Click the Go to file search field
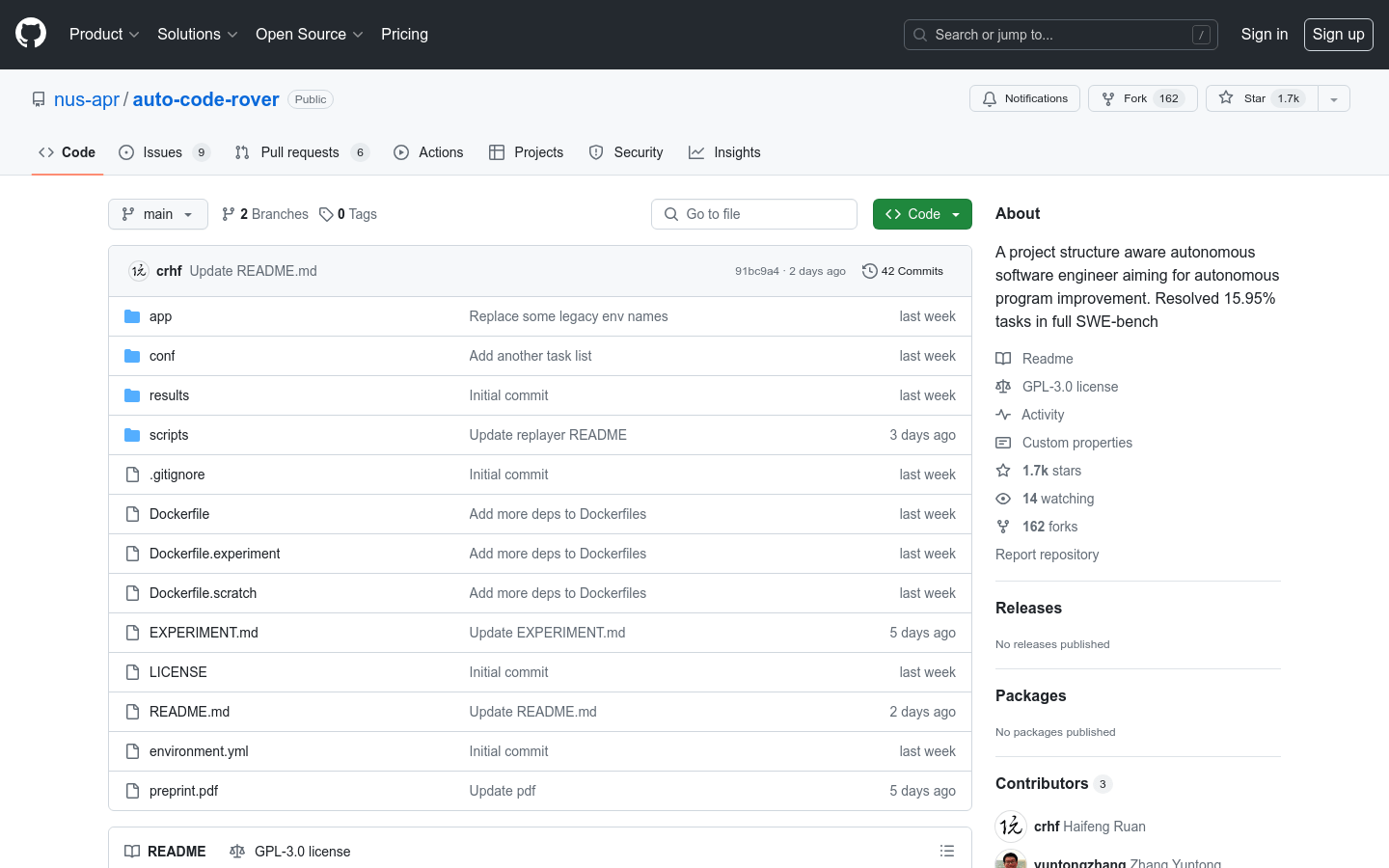 click(x=754, y=214)
